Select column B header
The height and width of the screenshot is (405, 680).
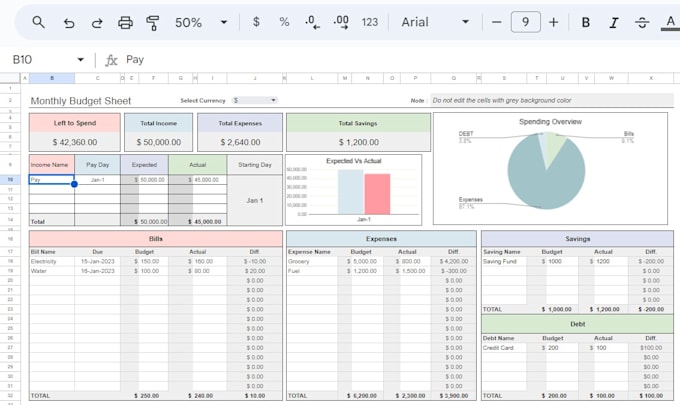coord(52,78)
